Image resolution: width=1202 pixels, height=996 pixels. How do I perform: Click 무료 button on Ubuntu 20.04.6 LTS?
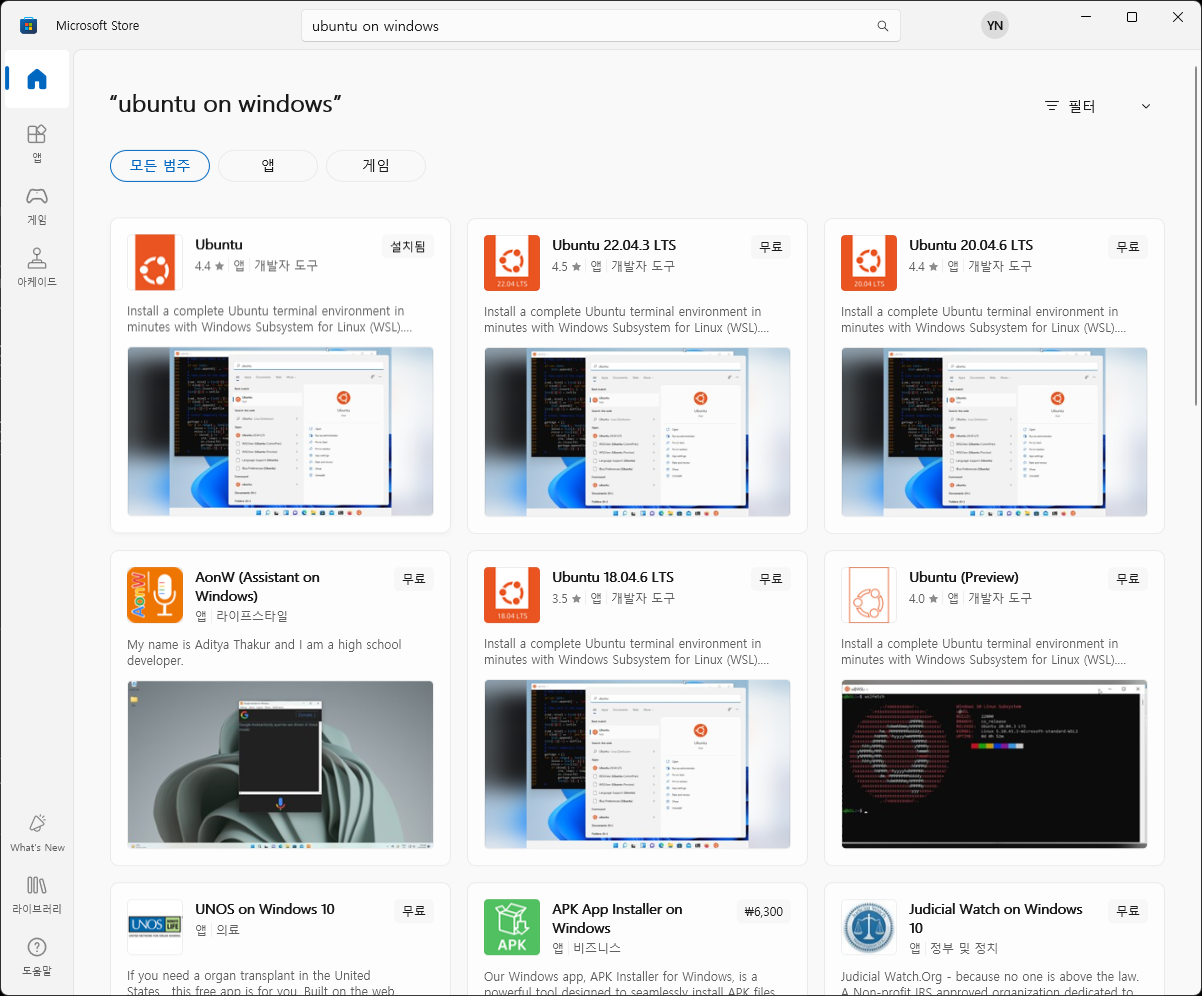(x=1128, y=247)
